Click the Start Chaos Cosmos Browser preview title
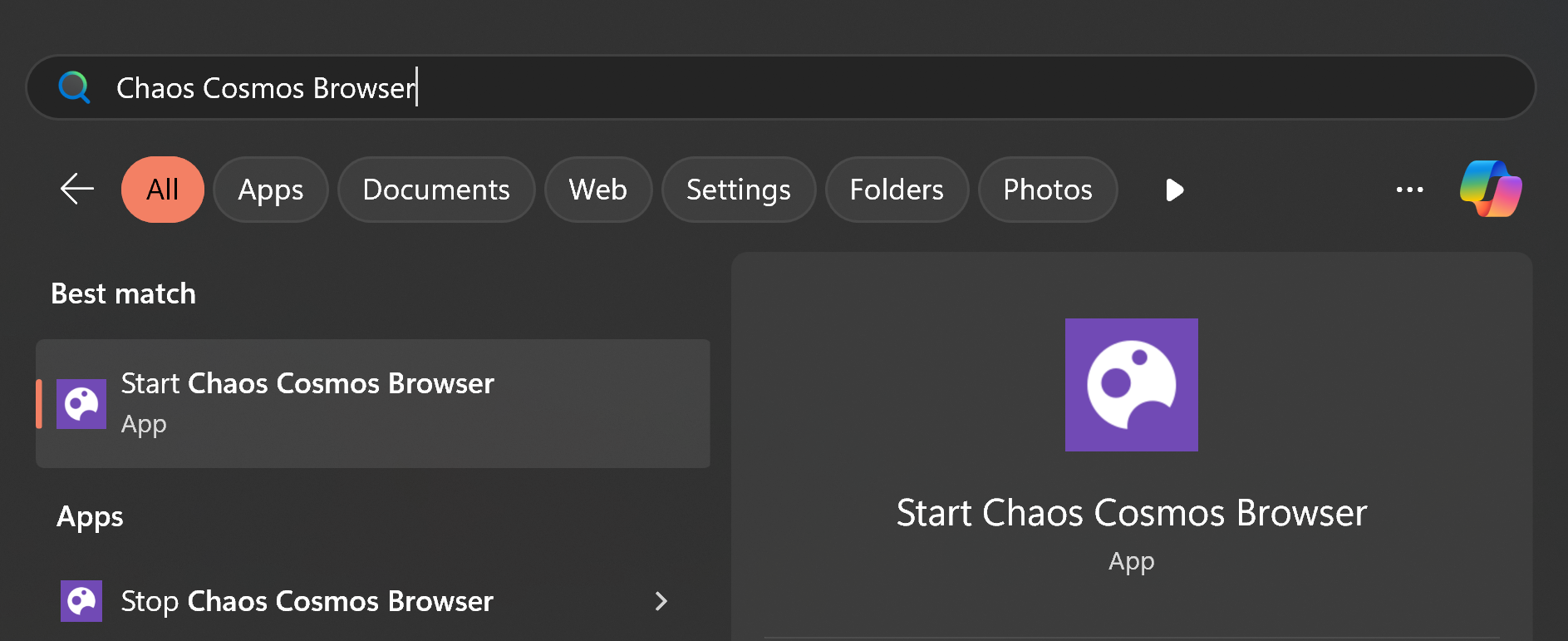The image size is (1568, 641). click(1131, 513)
